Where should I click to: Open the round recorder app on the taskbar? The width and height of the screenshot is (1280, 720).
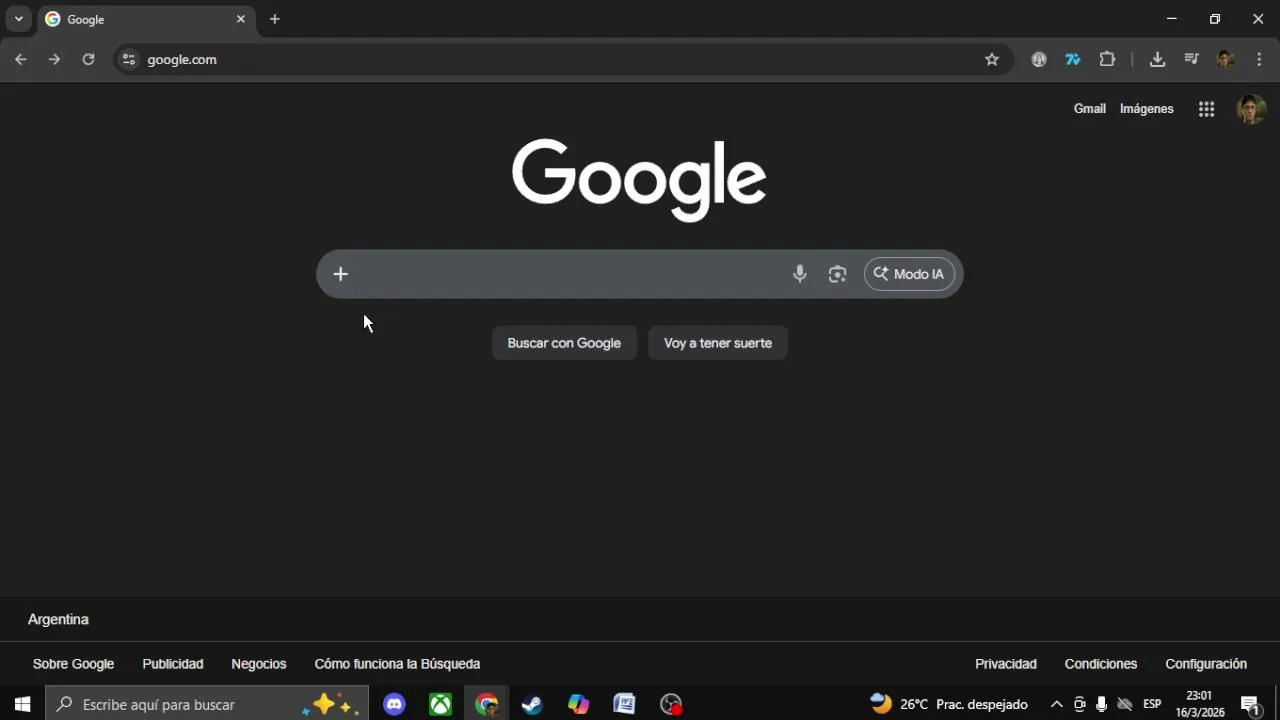pyautogui.click(x=671, y=704)
